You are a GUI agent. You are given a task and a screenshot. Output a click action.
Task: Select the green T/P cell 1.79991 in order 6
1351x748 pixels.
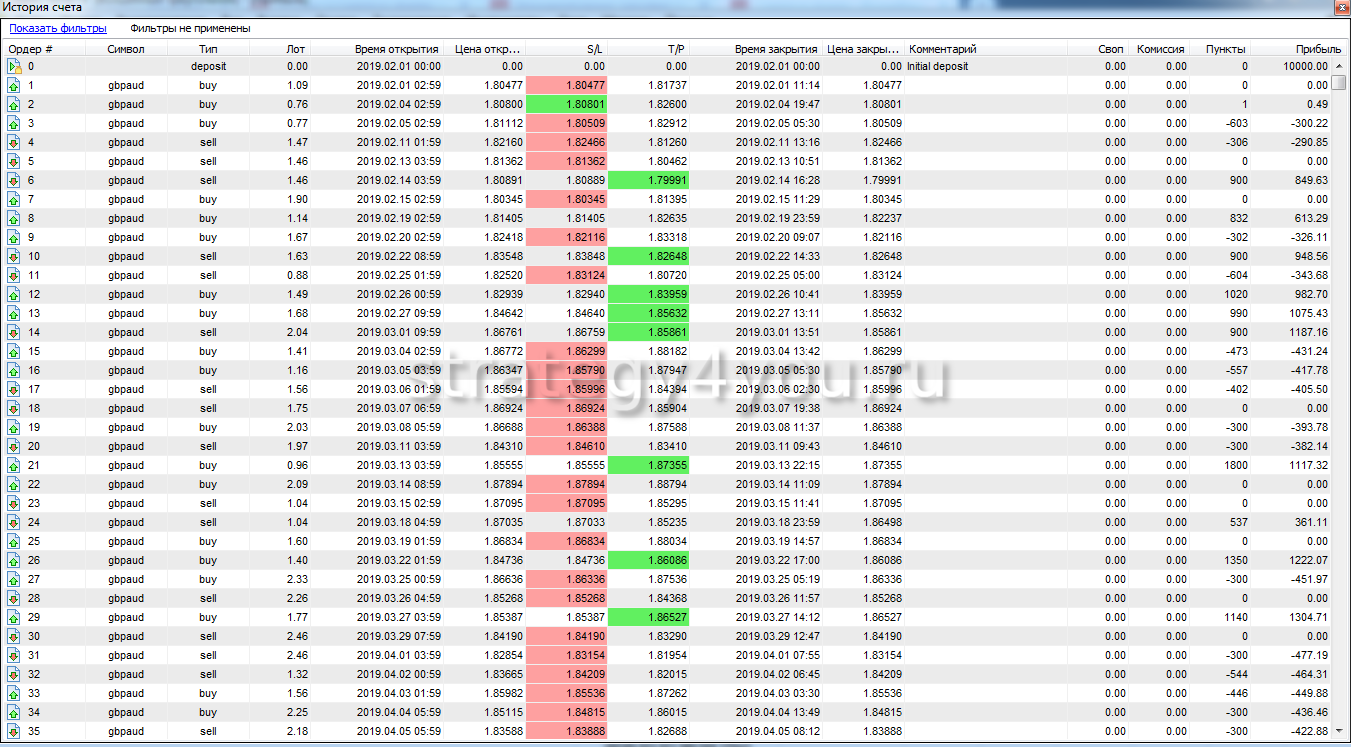coord(648,181)
